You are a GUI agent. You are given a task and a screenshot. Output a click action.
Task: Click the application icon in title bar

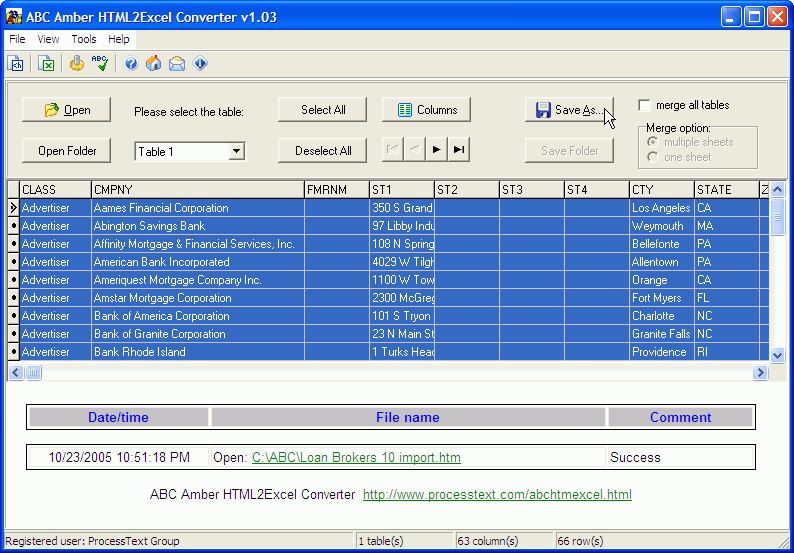click(x=13, y=17)
